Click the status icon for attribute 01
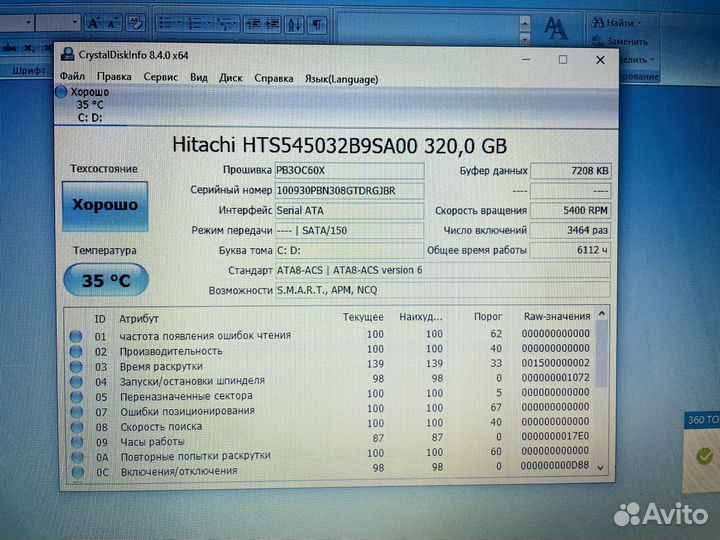This screenshot has height=540, width=720. click(76, 336)
